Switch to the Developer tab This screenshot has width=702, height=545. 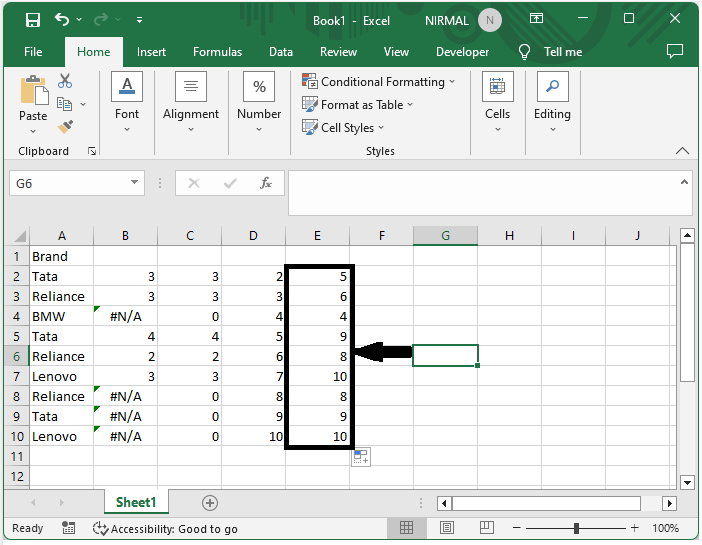(462, 52)
